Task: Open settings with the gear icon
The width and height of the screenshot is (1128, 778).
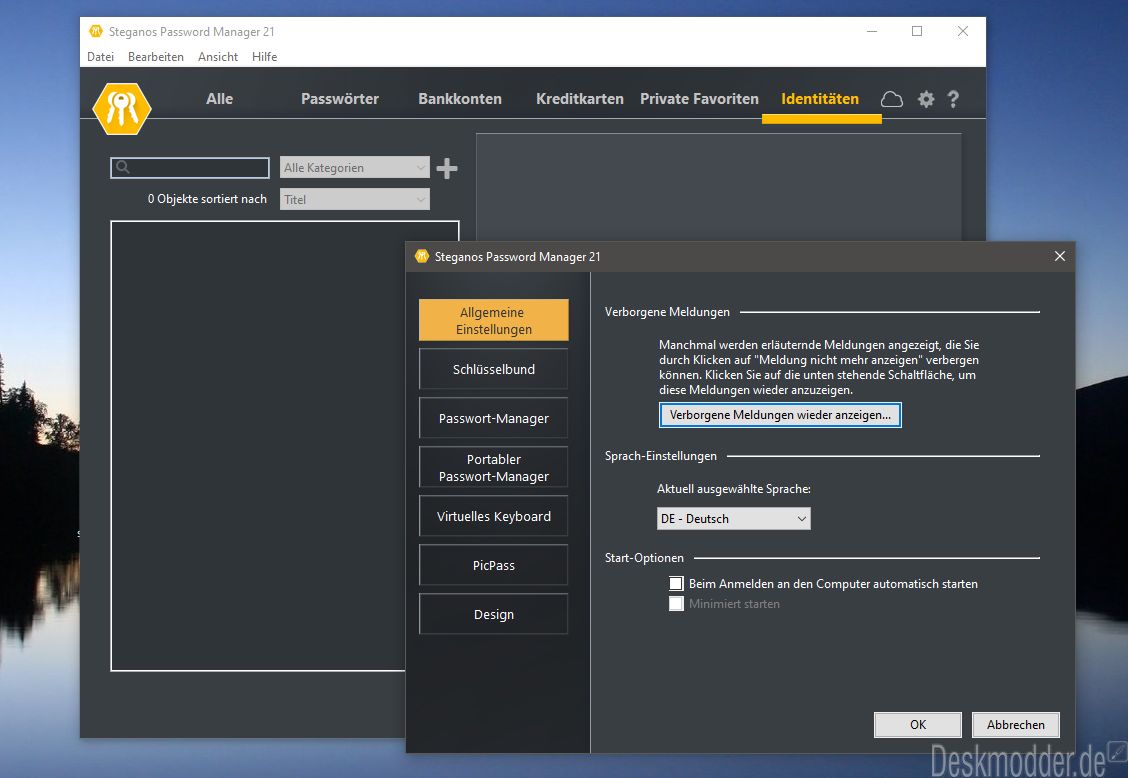Action: click(926, 99)
